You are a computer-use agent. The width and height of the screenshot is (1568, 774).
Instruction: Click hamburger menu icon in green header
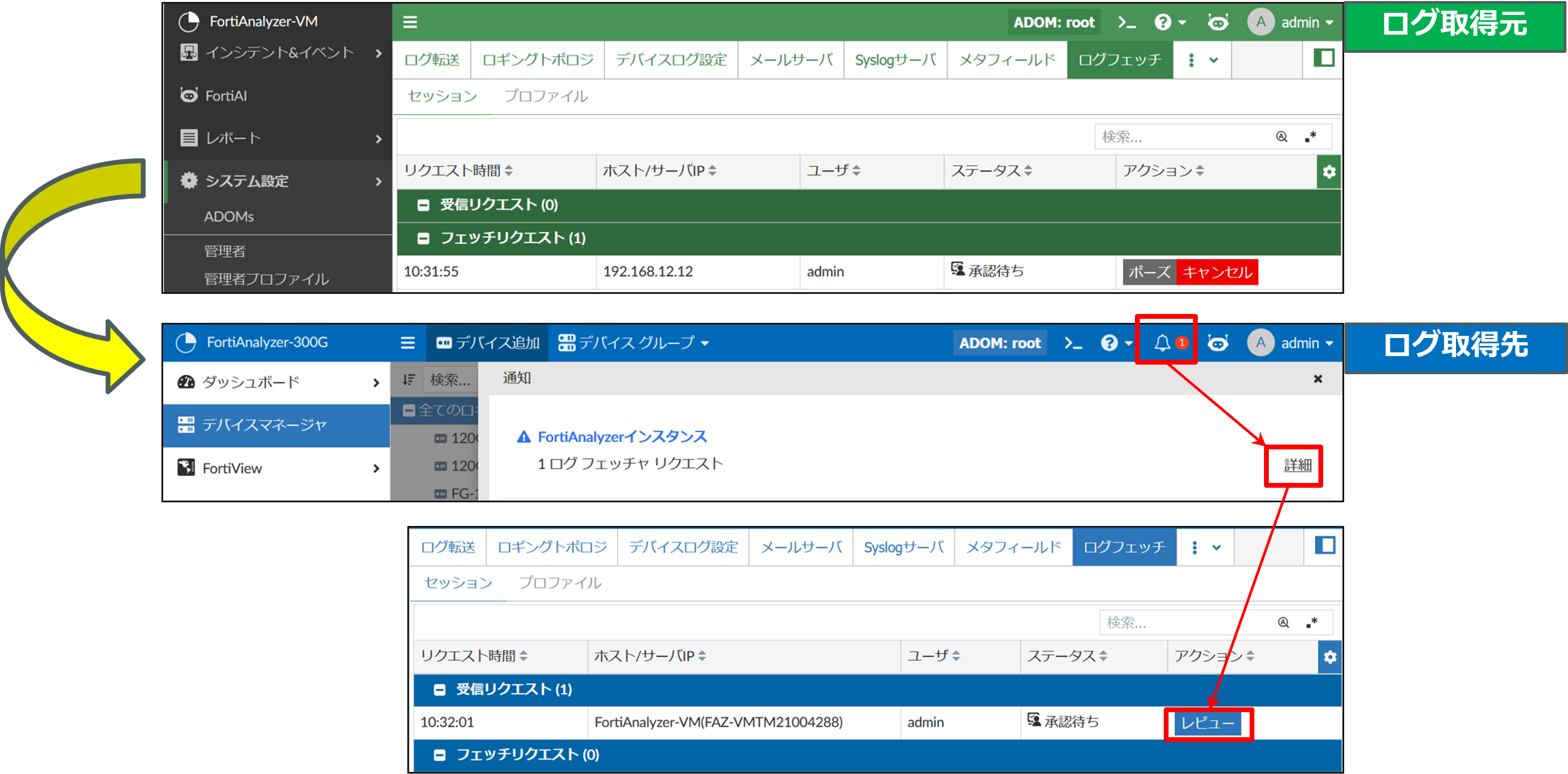(410, 22)
